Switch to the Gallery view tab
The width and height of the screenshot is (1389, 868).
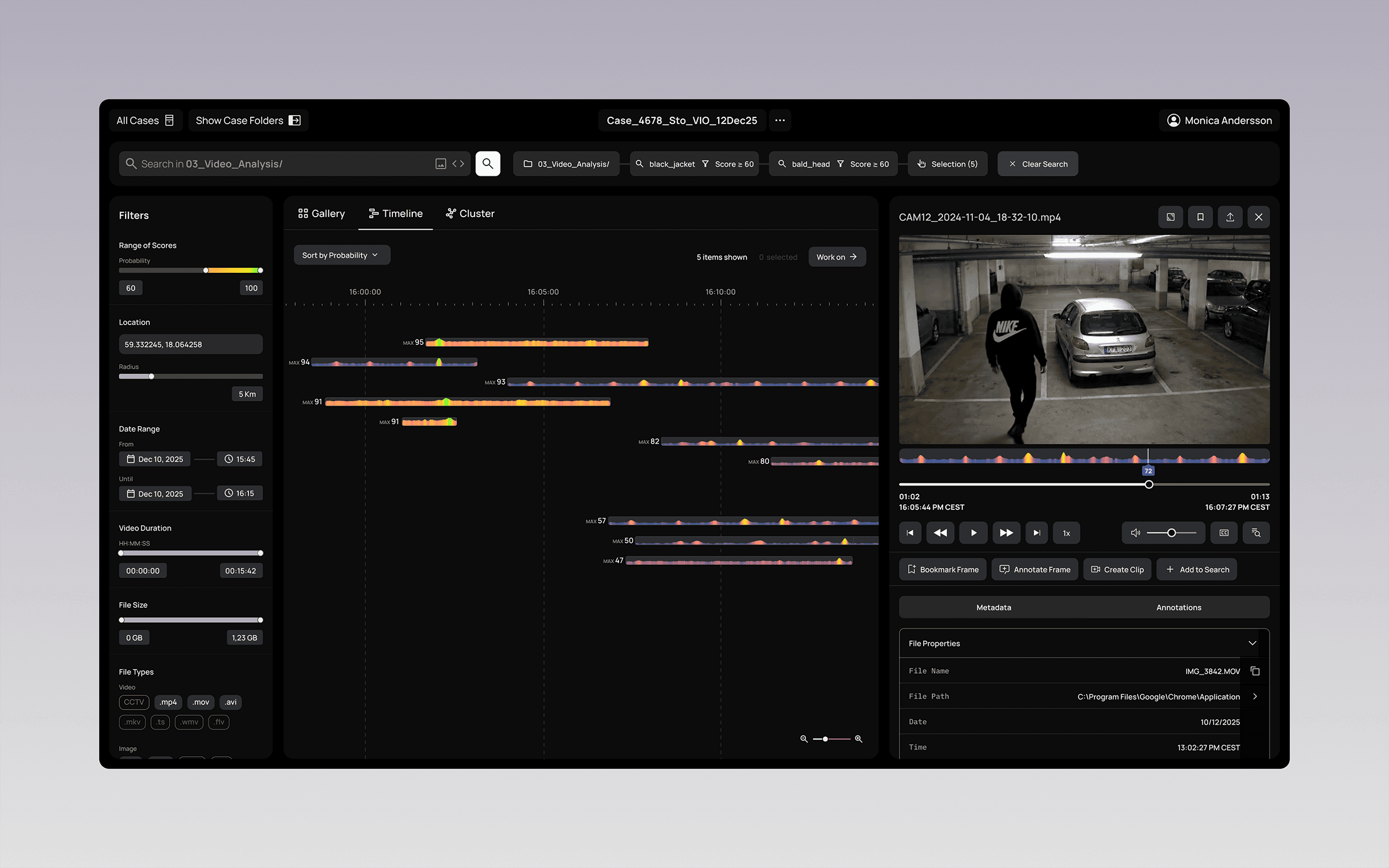(x=321, y=214)
